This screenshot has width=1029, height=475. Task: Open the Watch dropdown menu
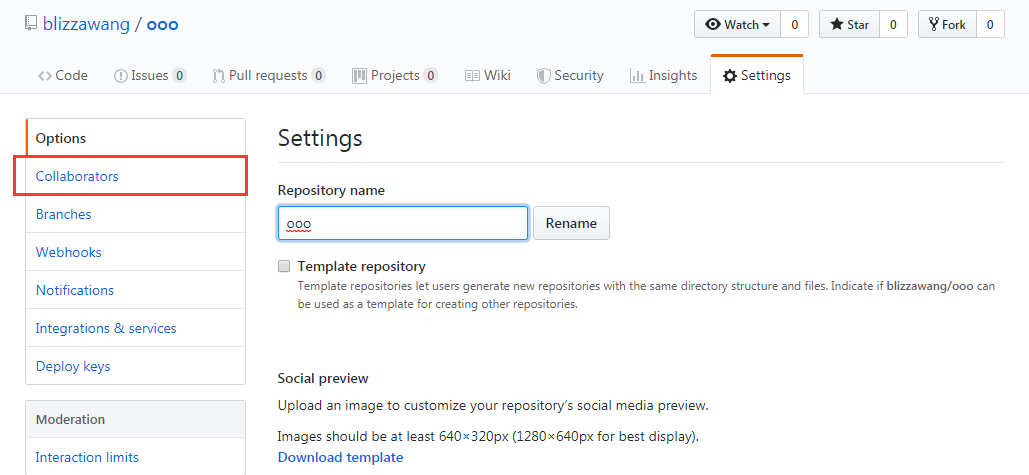pos(736,25)
